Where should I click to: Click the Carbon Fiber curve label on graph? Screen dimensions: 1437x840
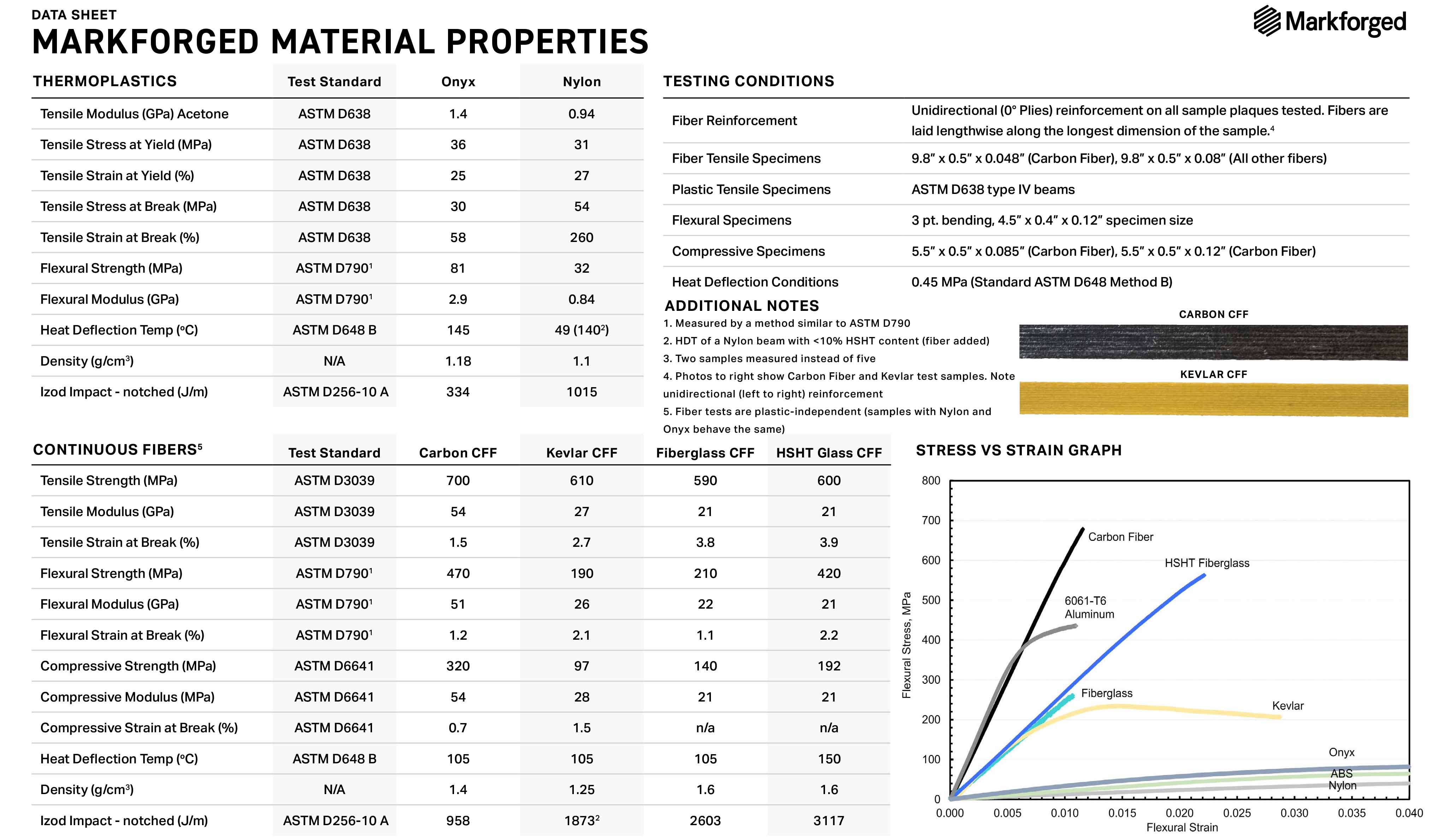click(1120, 537)
